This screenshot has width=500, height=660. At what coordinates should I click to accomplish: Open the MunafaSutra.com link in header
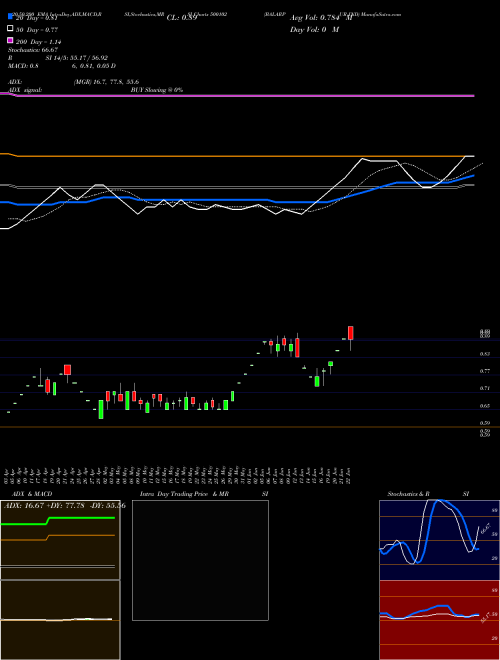(380, 14)
